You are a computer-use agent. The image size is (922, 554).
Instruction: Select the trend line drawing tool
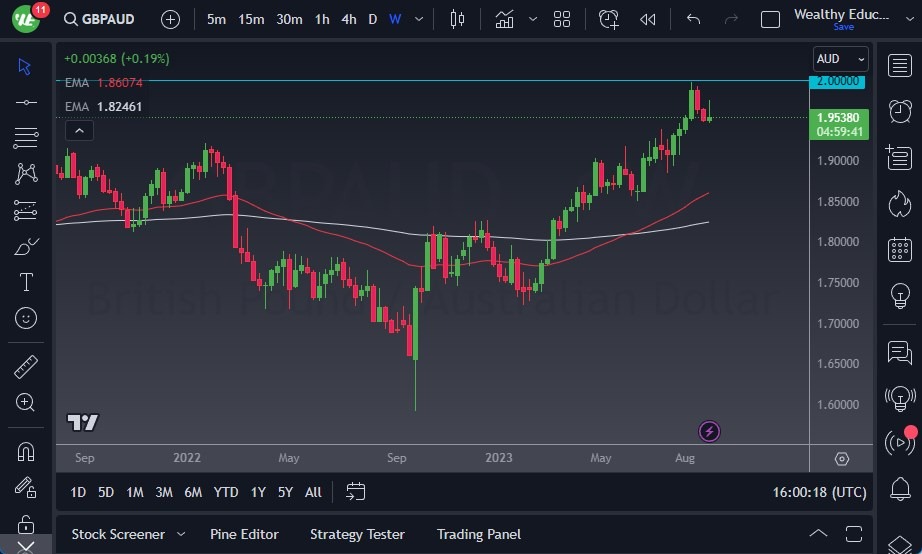[26, 102]
